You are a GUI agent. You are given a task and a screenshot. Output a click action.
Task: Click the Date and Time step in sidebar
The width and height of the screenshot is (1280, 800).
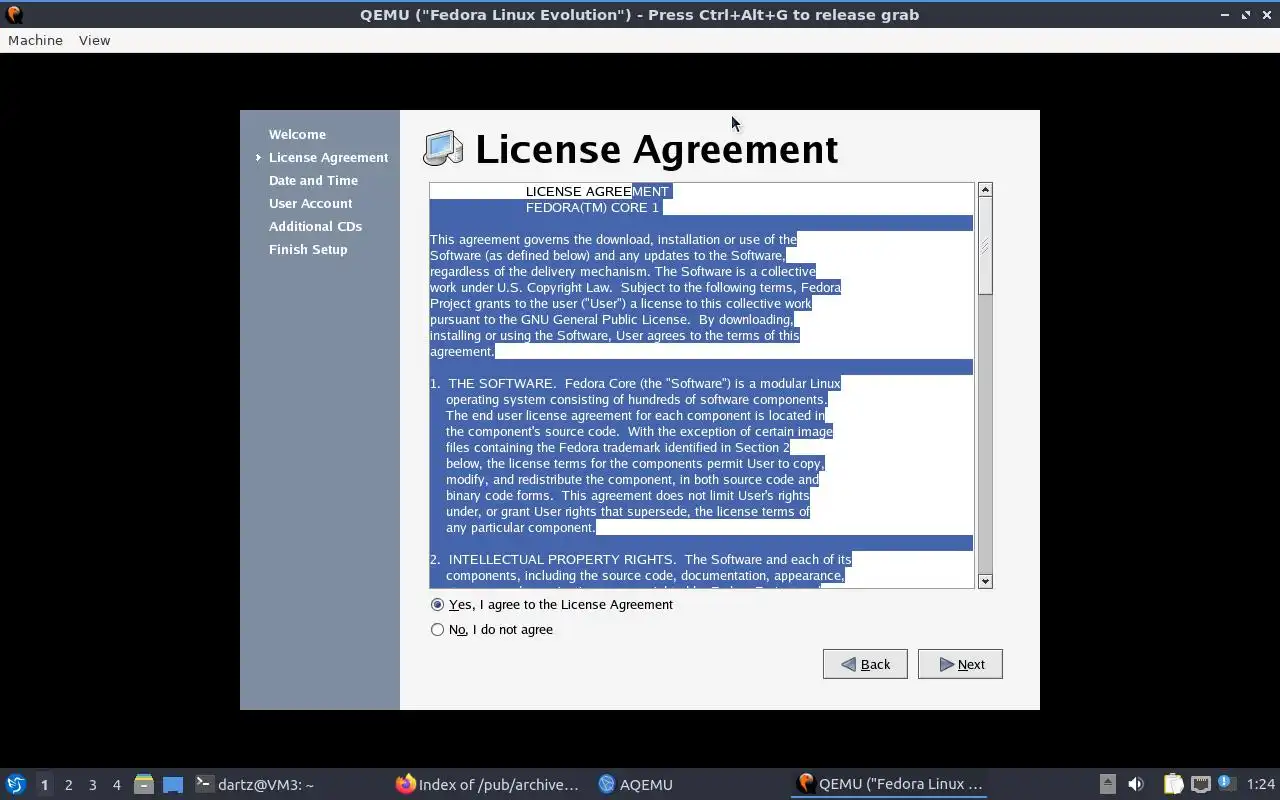(x=313, y=180)
